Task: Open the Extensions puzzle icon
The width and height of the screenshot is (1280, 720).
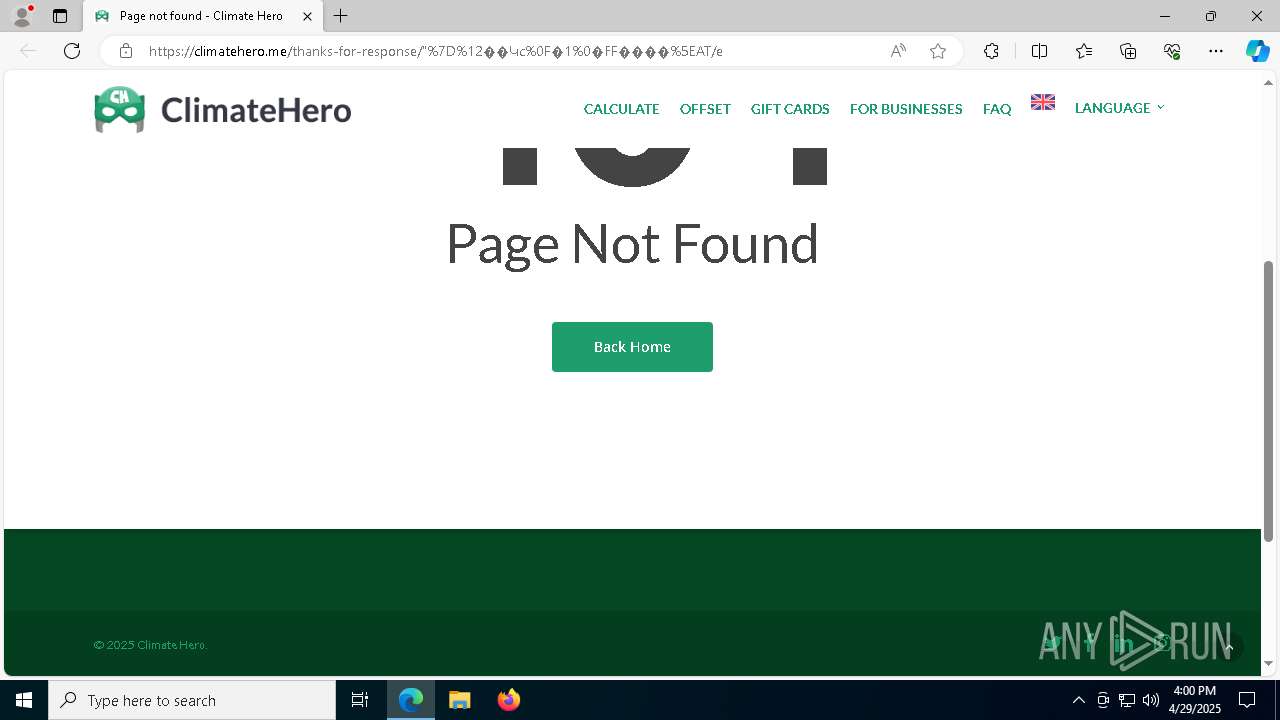Action: coord(991,51)
